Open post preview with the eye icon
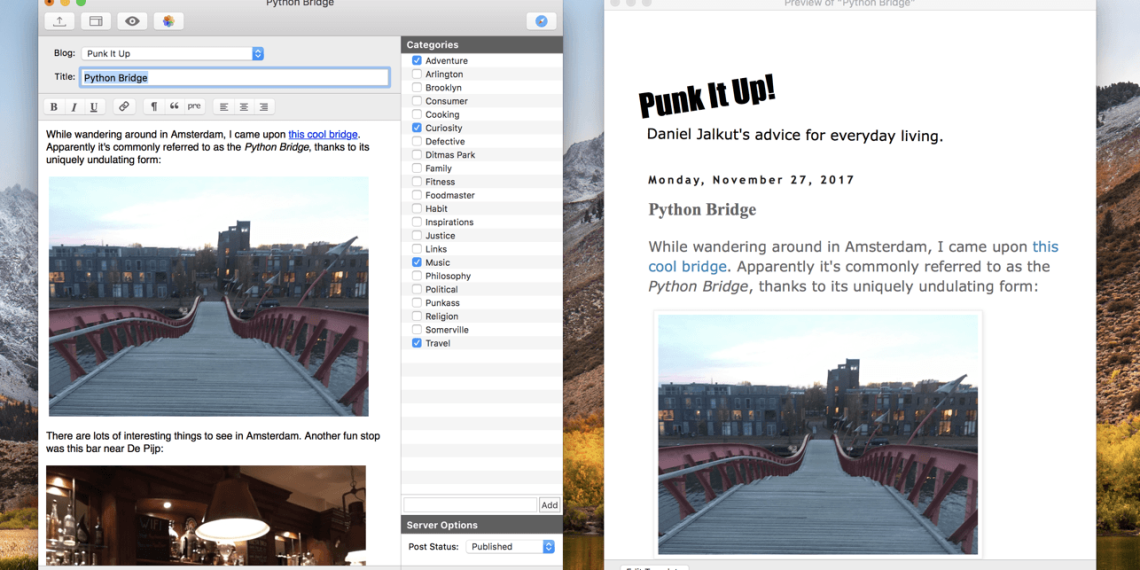 [x=132, y=21]
